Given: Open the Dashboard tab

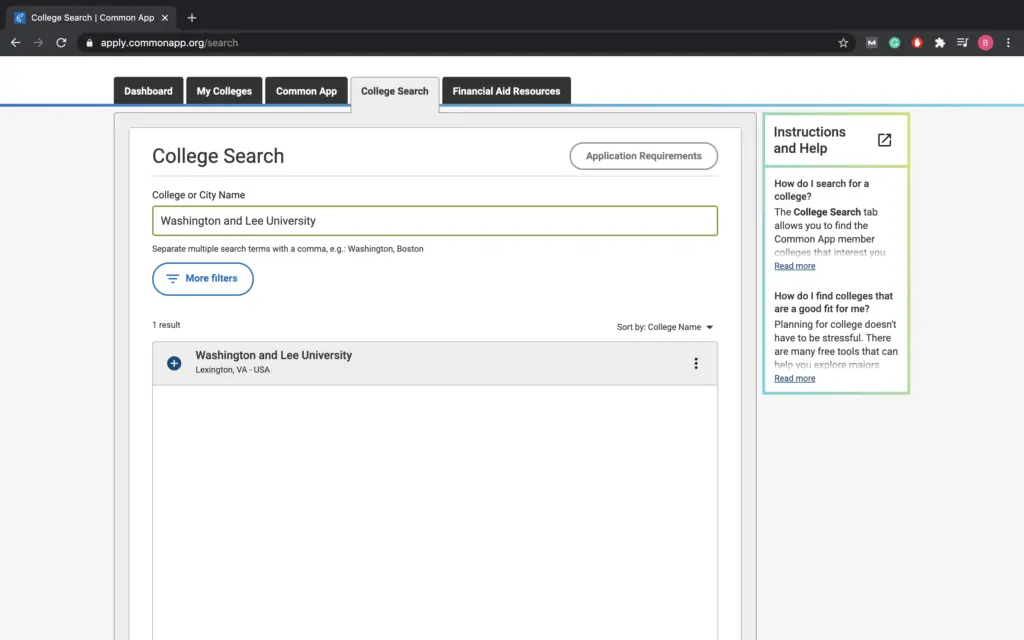Looking at the screenshot, I should coord(148,91).
